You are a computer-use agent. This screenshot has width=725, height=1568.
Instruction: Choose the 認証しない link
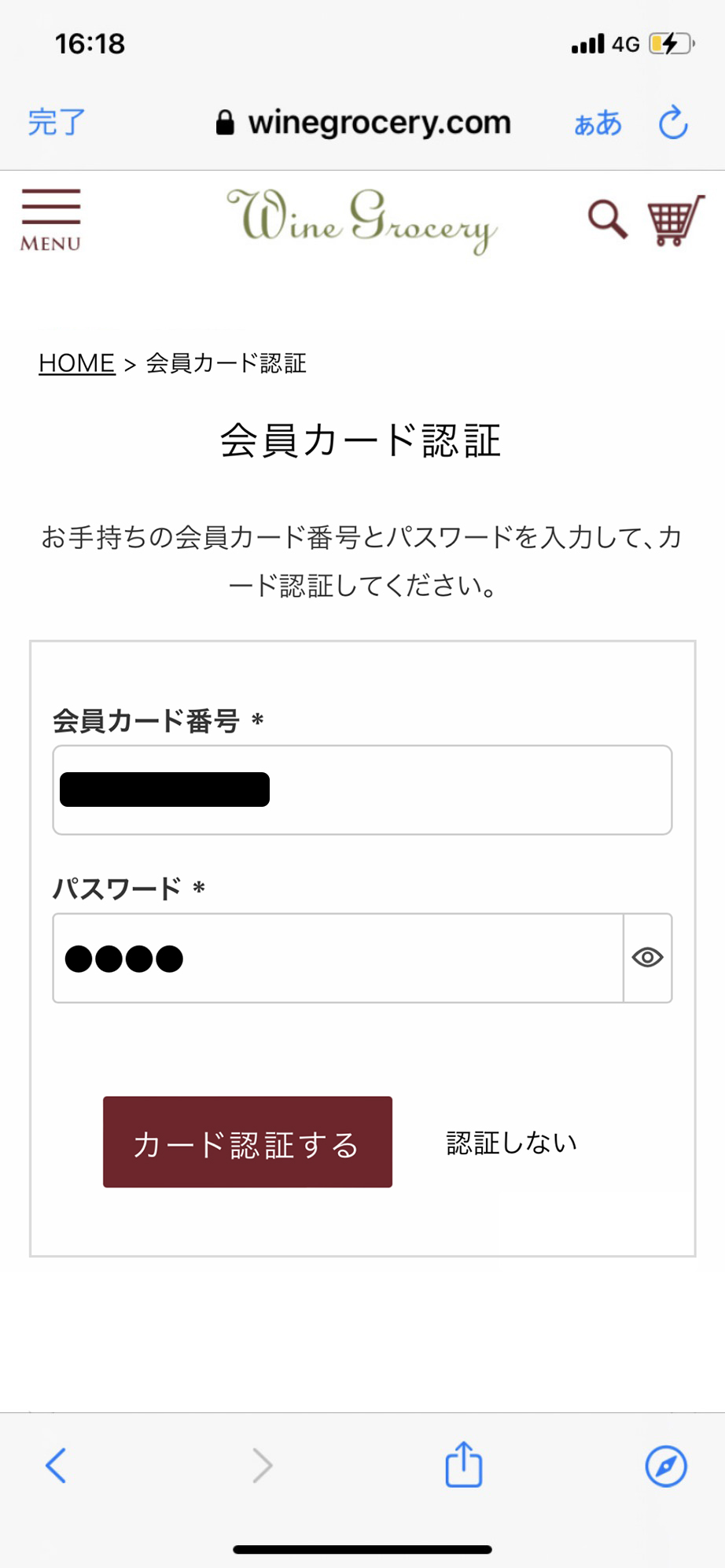click(x=512, y=1143)
